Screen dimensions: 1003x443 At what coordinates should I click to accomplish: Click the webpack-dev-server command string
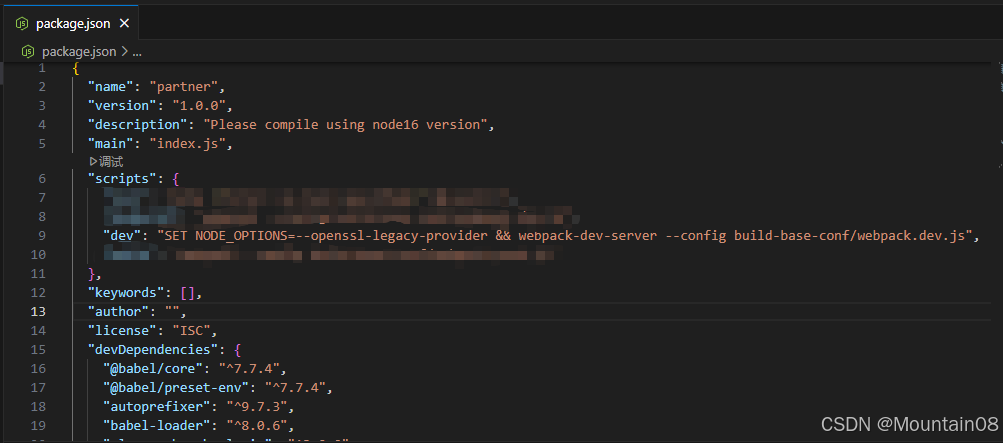pos(565,236)
